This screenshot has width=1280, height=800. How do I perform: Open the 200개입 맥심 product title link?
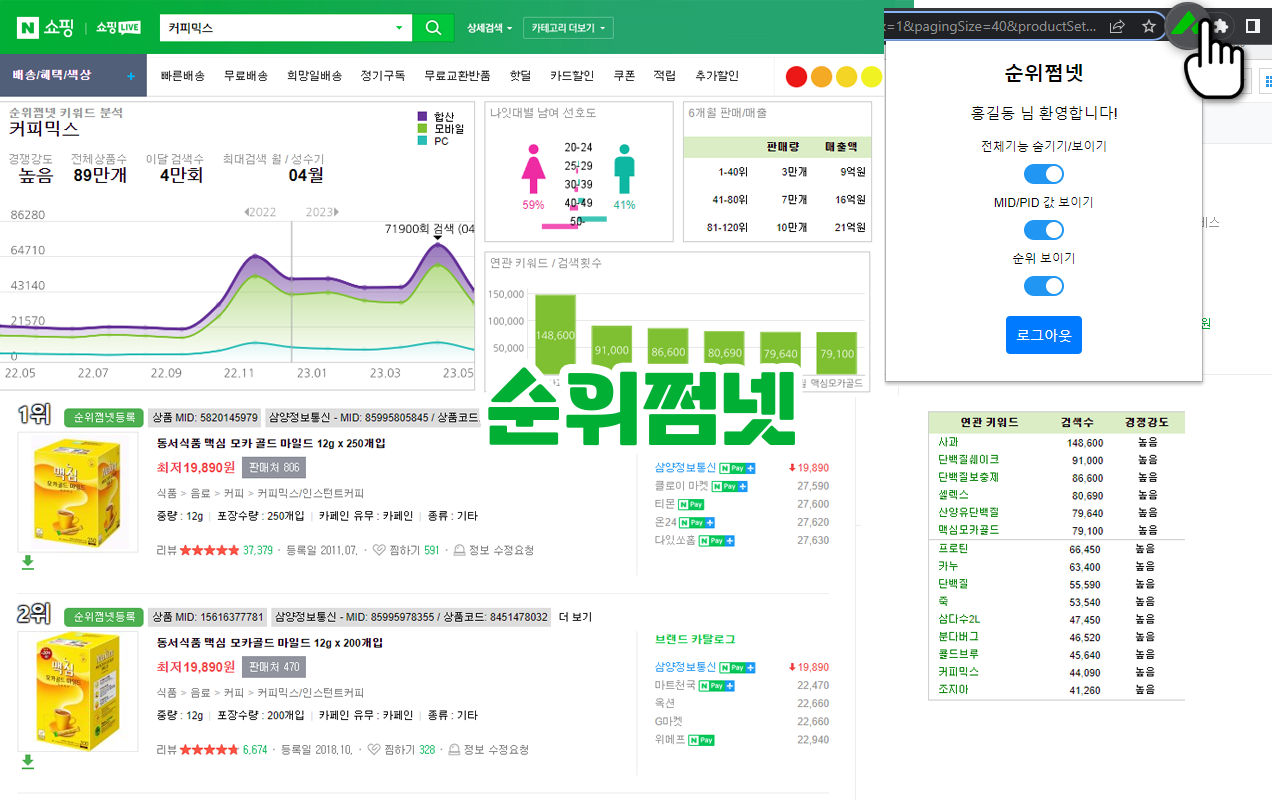tap(270, 643)
